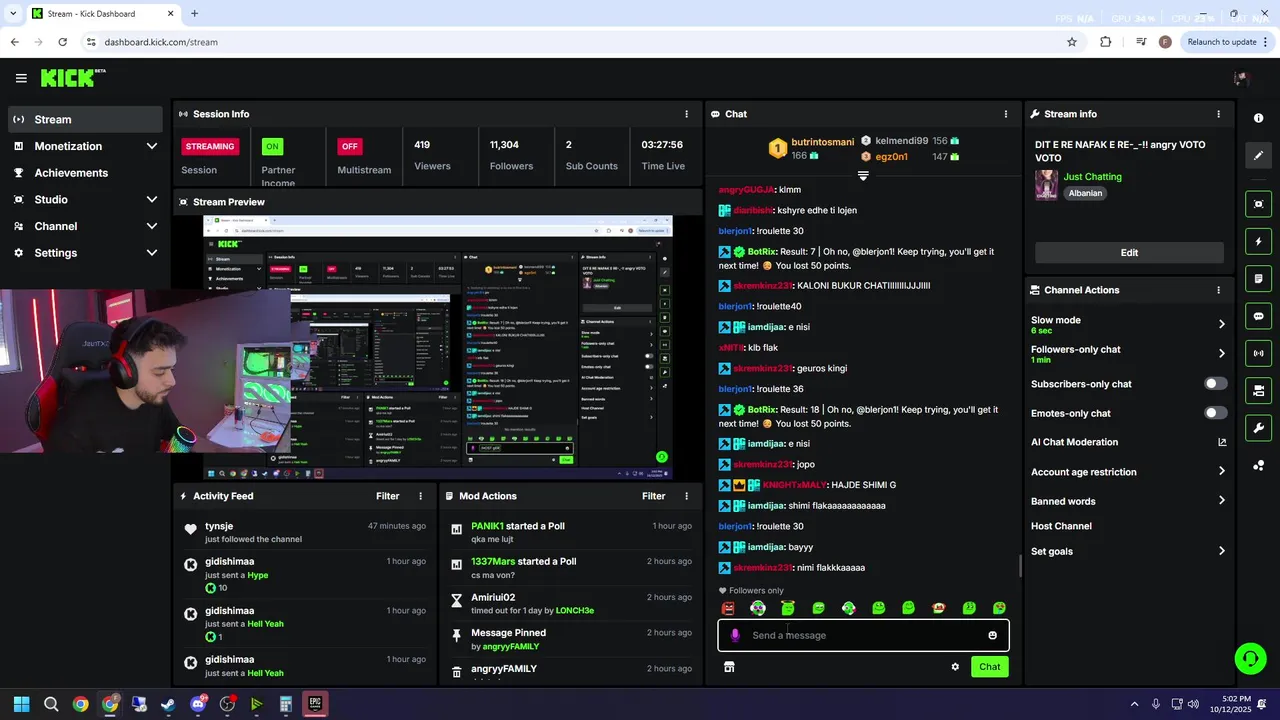
Task: Open Activity Feed three-dot menu
Action: tap(420, 496)
